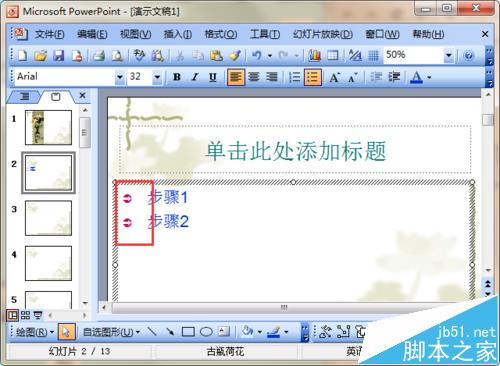
Task: Select the Arrow drawing tool
Action: [170, 332]
